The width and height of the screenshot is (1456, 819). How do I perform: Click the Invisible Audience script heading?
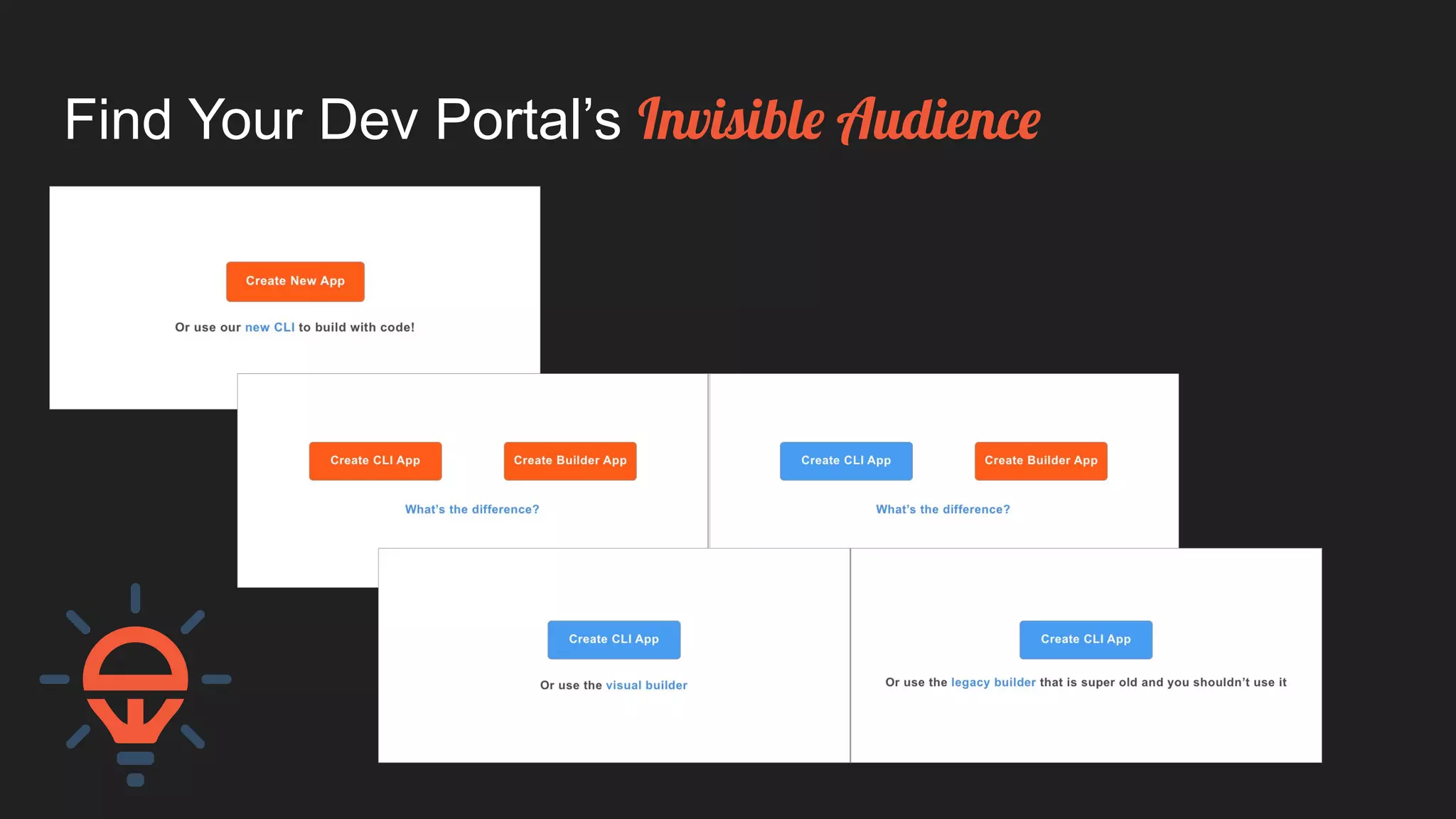click(839, 119)
